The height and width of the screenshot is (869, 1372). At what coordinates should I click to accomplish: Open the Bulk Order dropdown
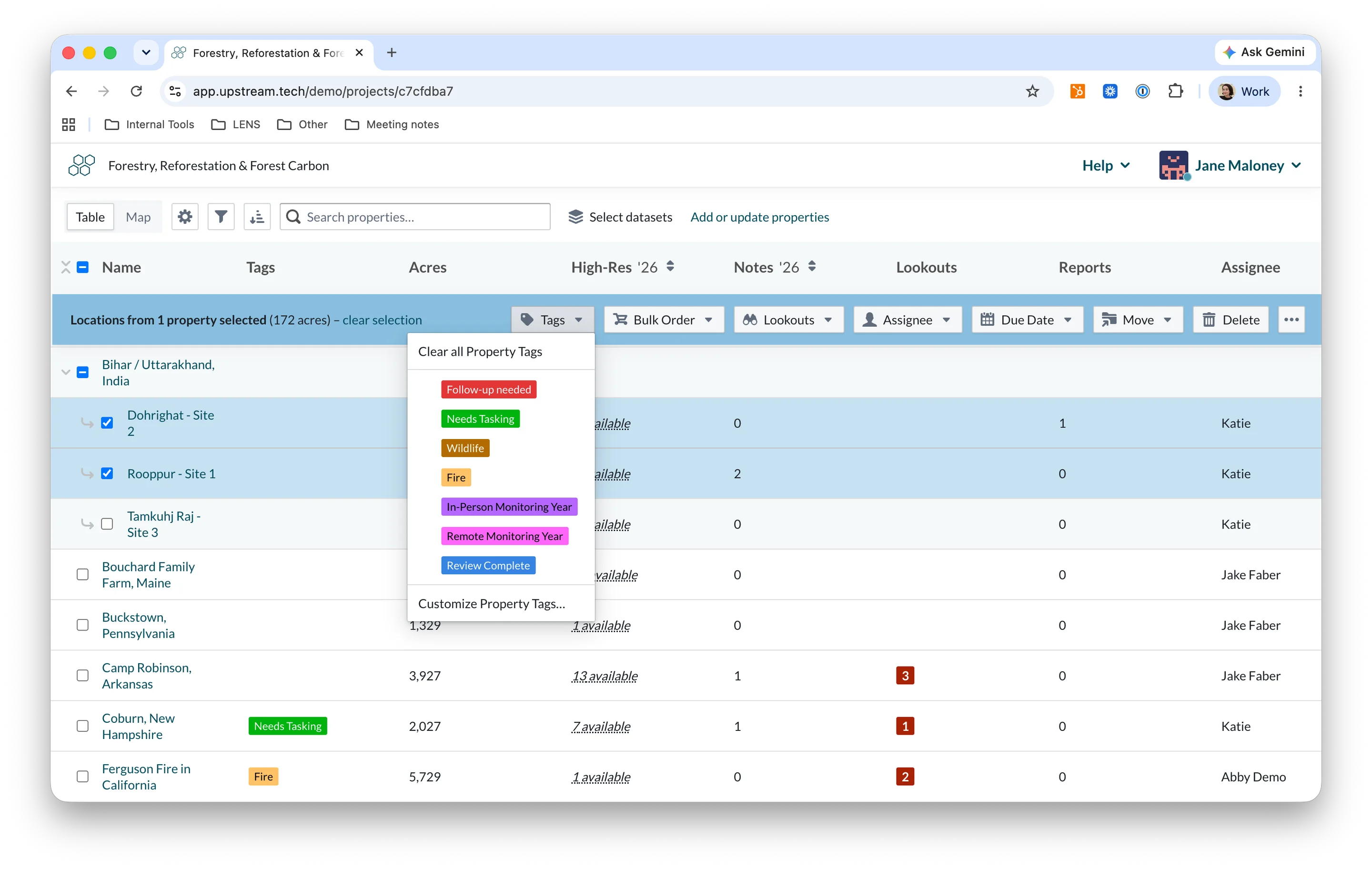click(x=664, y=320)
